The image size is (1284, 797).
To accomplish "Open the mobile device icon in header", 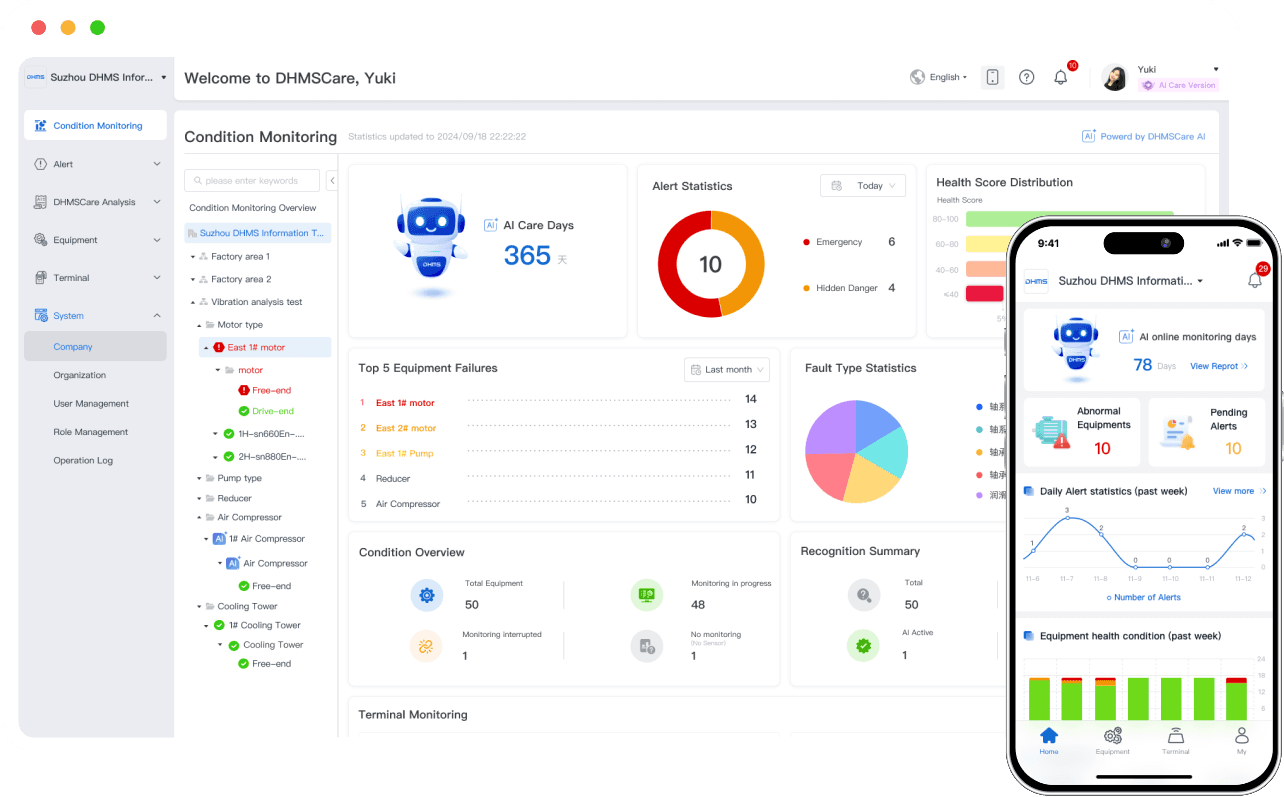I will click(x=992, y=77).
